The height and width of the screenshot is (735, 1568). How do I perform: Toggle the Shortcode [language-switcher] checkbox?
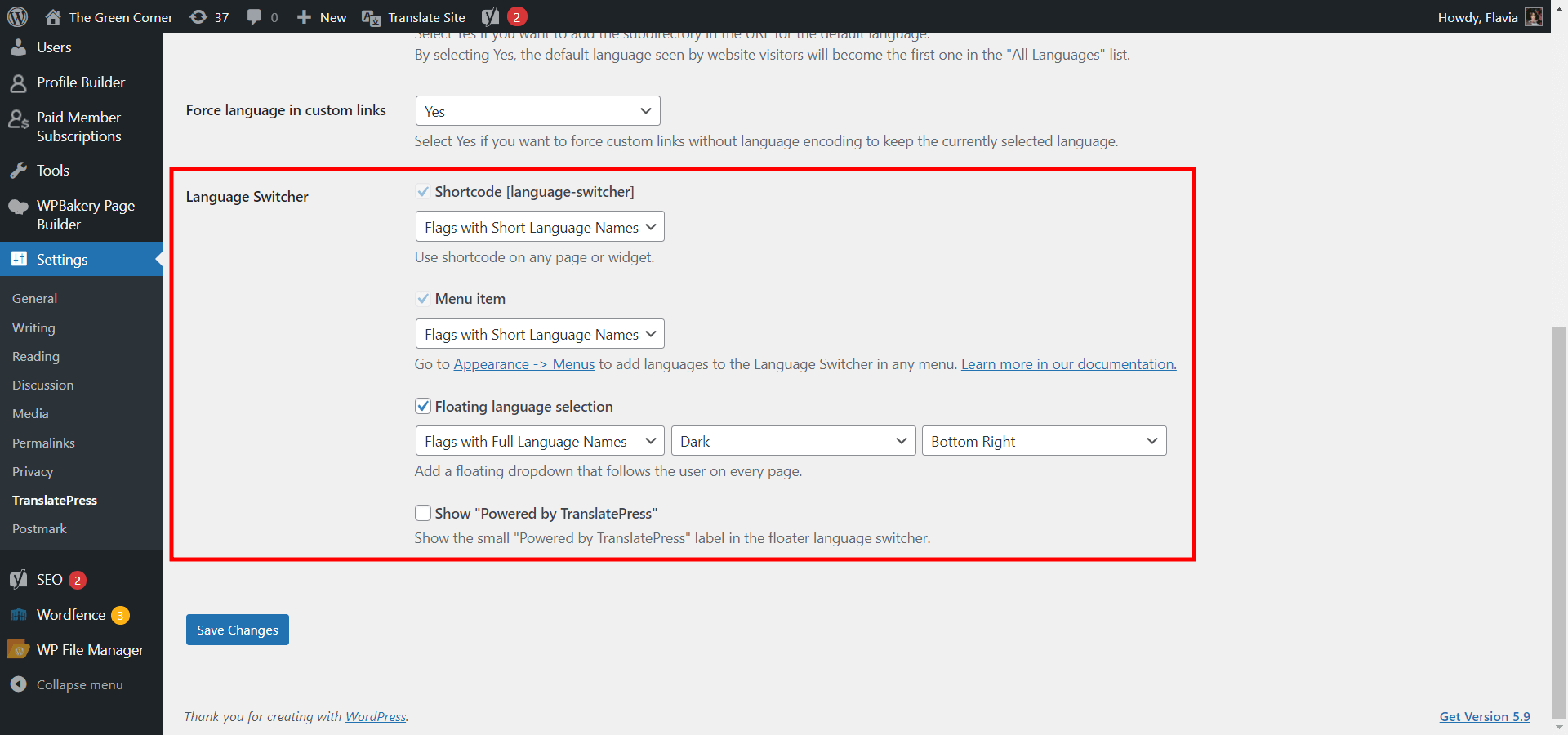tap(423, 192)
